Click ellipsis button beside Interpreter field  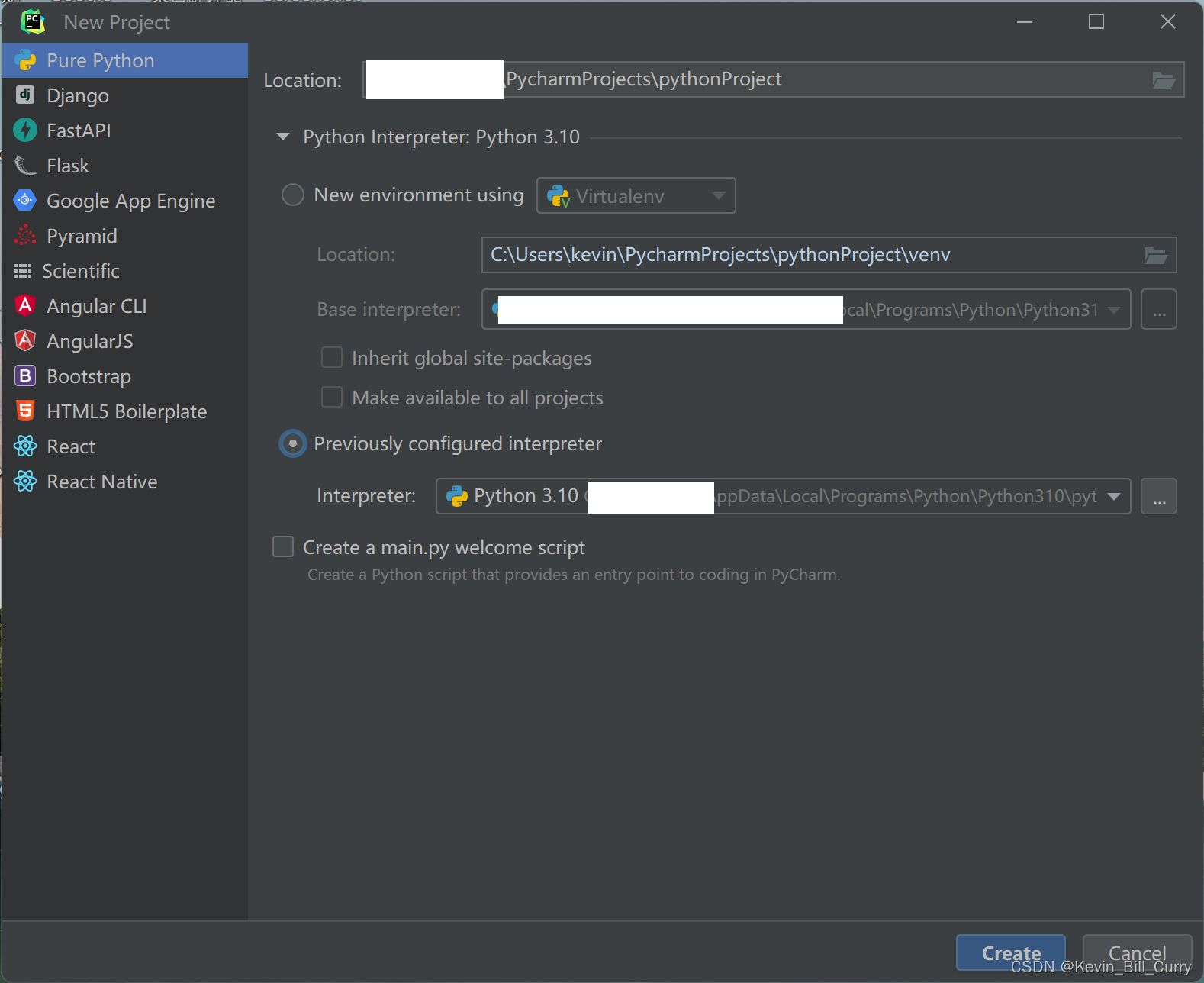[1159, 496]
